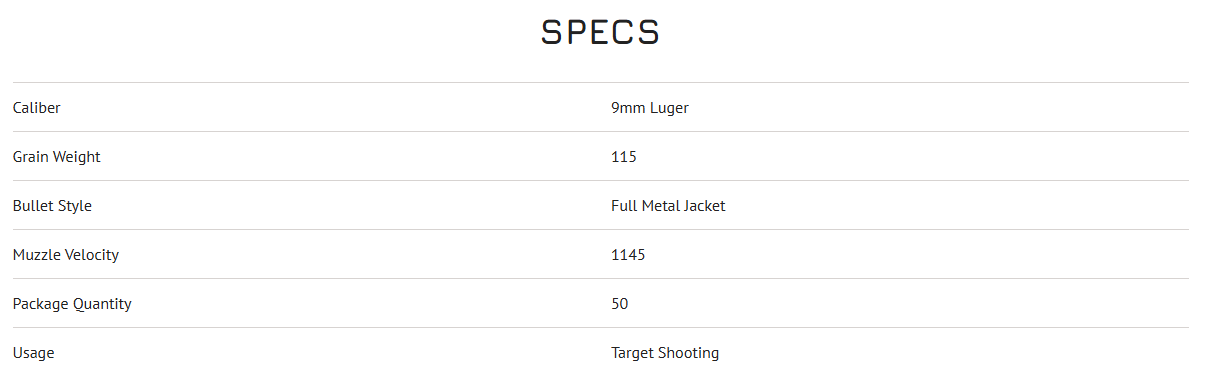
Task: Click the word Shooting in usage row
Action: pos(690,353)
